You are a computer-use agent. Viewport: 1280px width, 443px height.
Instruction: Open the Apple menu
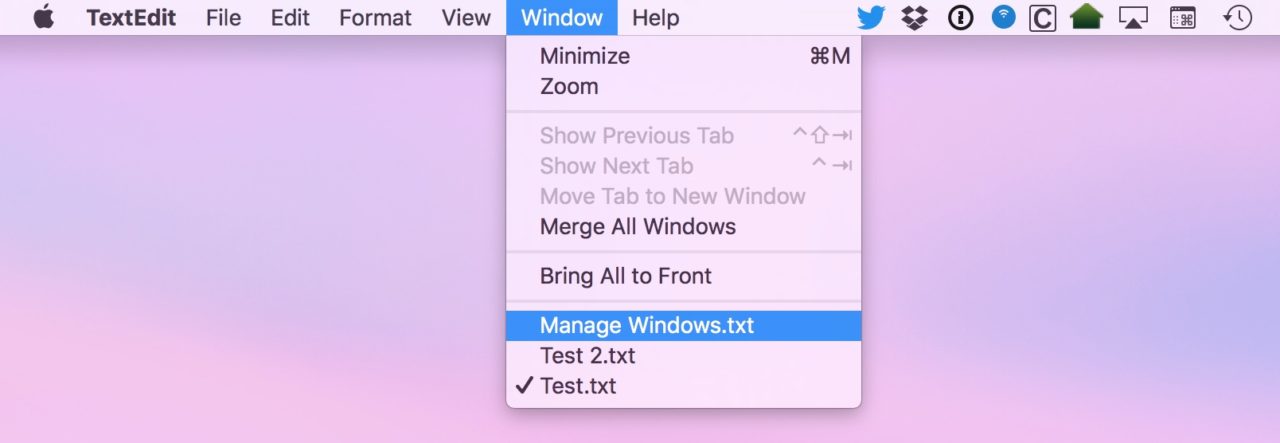click(x=43, y=17)
